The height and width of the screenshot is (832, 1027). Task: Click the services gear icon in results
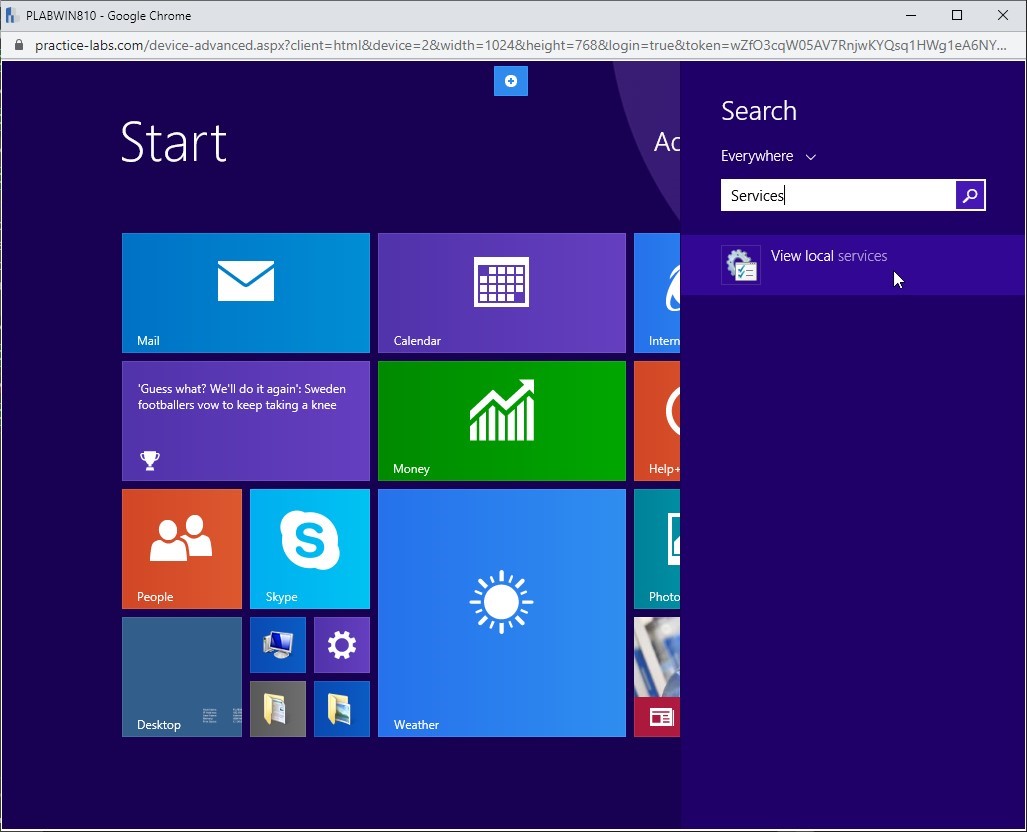pyautogui.click(x=741, y=265)
